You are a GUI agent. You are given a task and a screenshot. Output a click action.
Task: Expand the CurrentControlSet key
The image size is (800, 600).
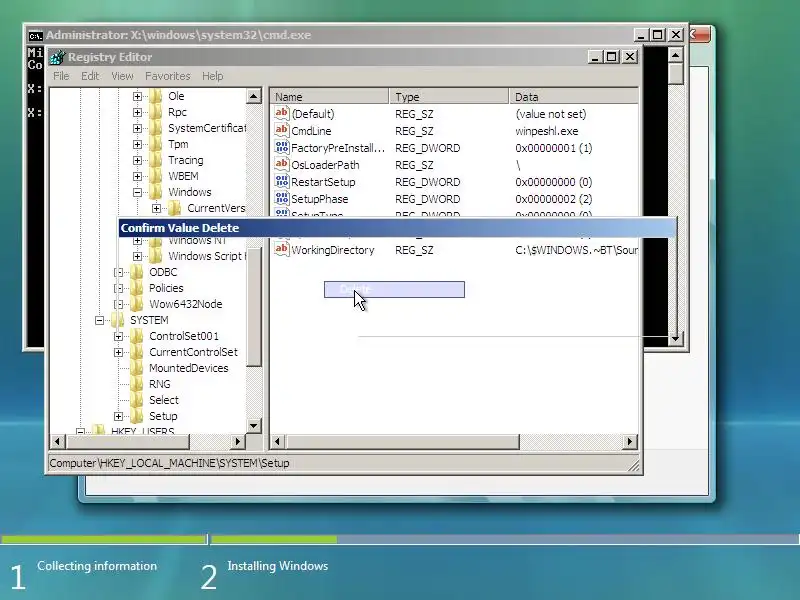pos(118,353)
